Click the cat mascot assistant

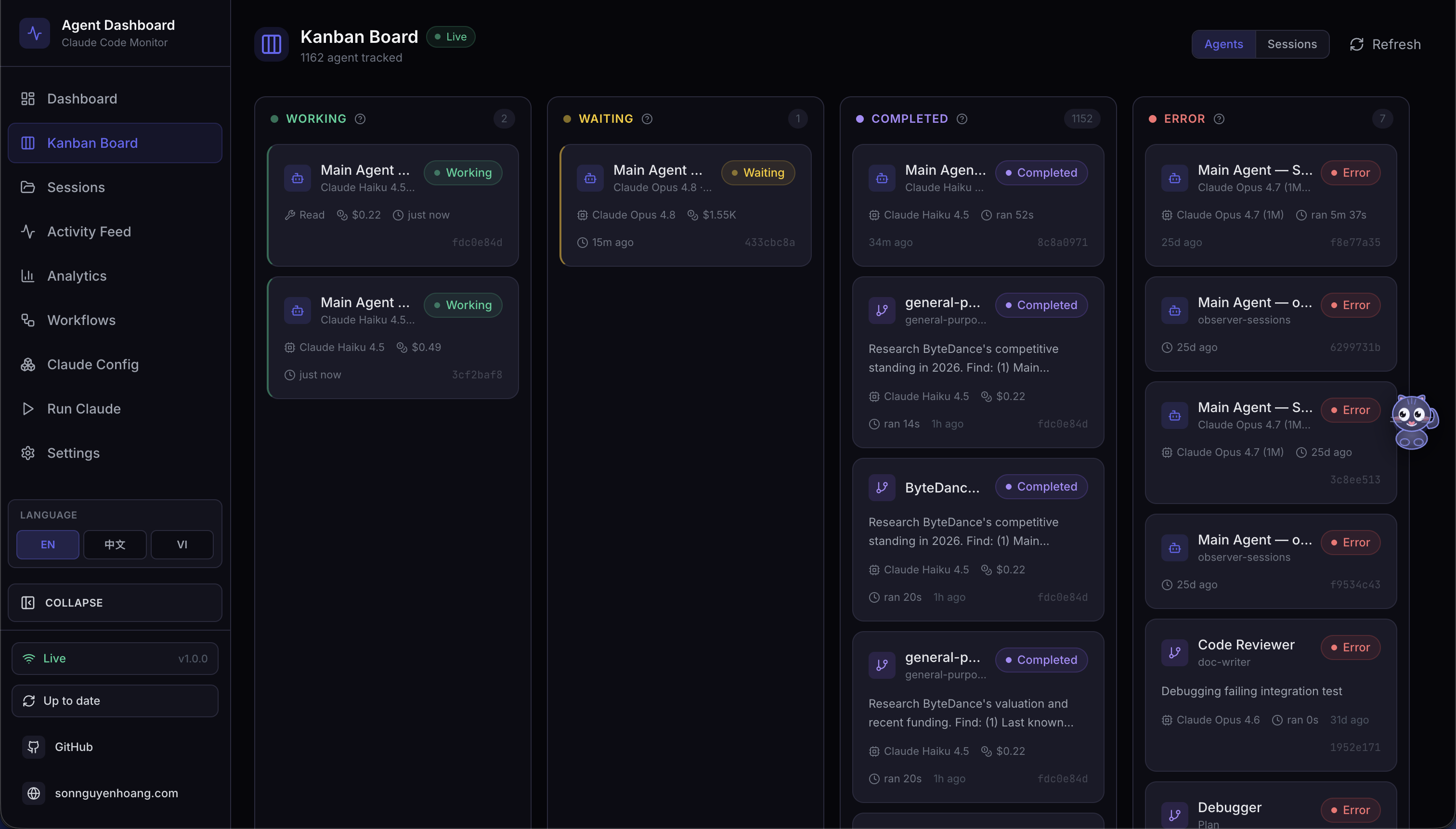point(1414,422)
